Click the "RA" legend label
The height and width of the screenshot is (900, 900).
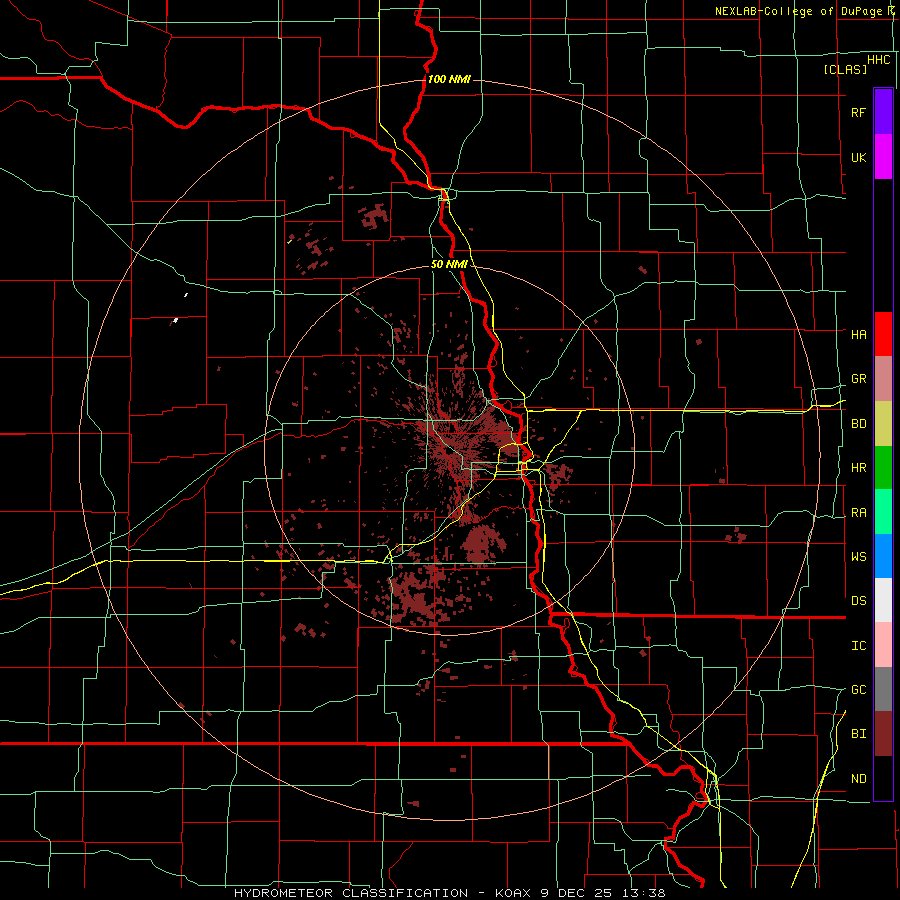click(x=858, y=513)
